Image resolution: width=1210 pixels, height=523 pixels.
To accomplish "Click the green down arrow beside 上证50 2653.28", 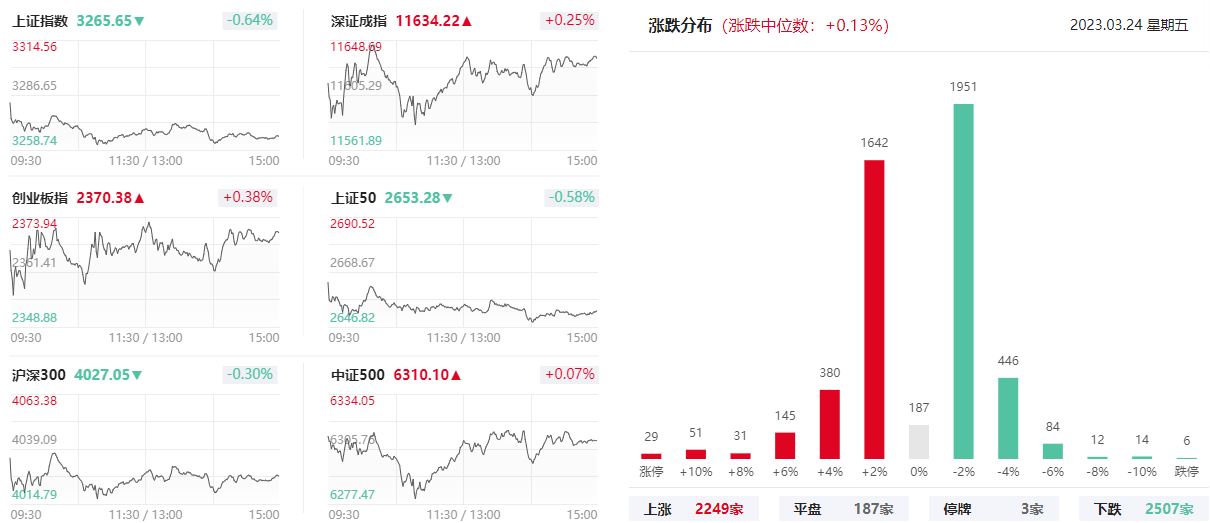I will [448, 198].
